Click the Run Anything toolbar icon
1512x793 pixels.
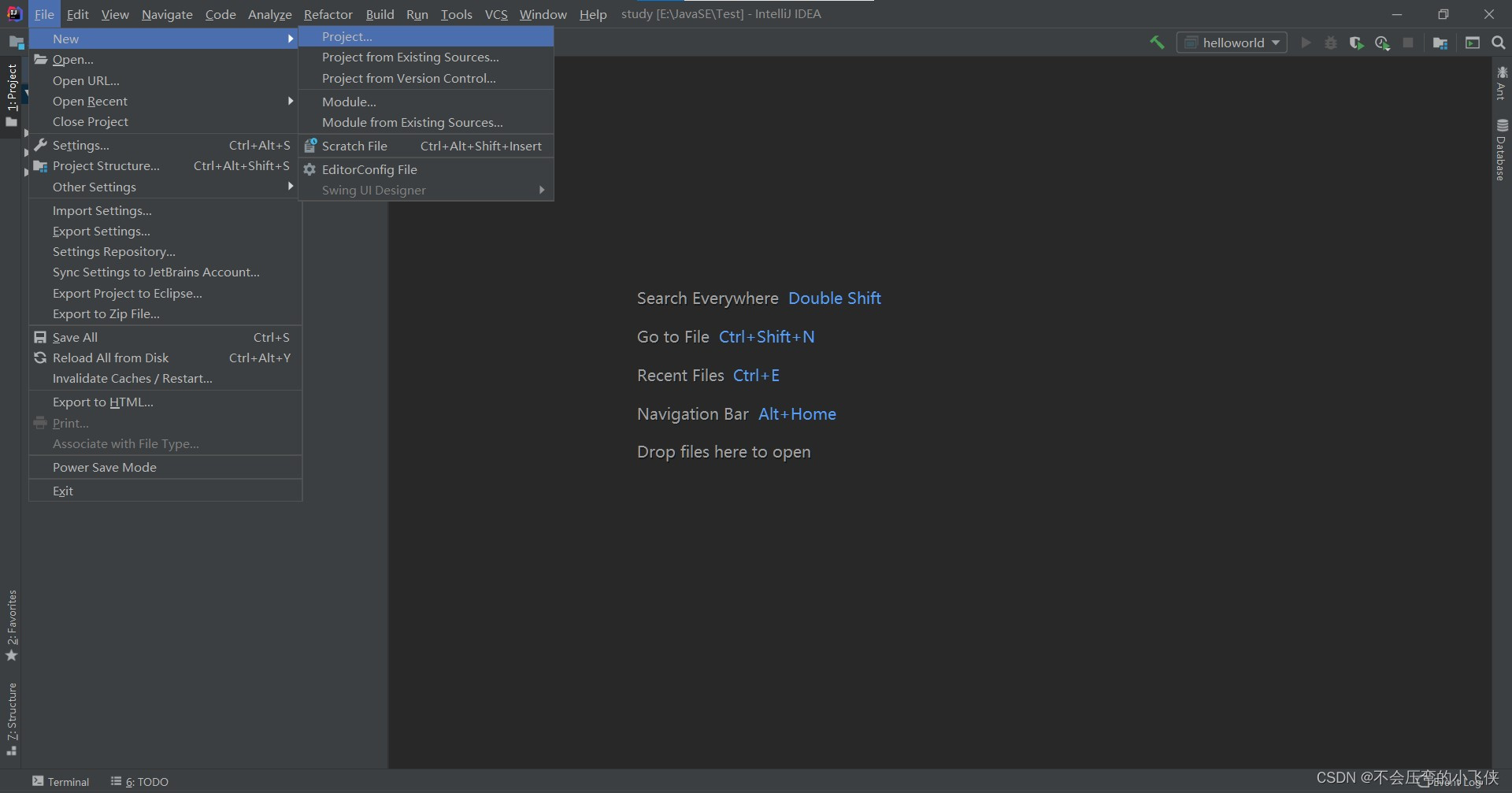pos(1472,43)
